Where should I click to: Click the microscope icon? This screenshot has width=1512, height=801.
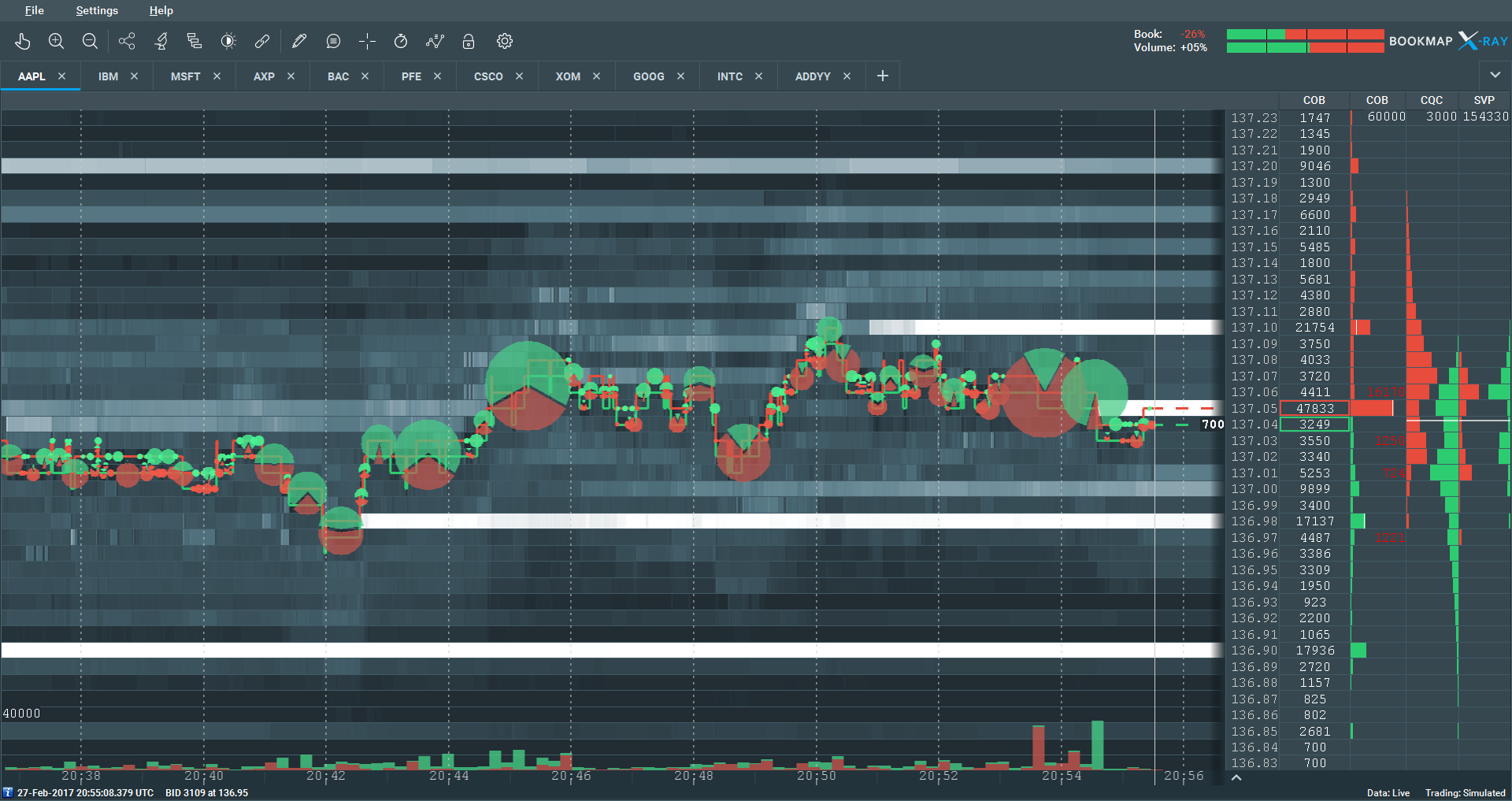point(161,41)
